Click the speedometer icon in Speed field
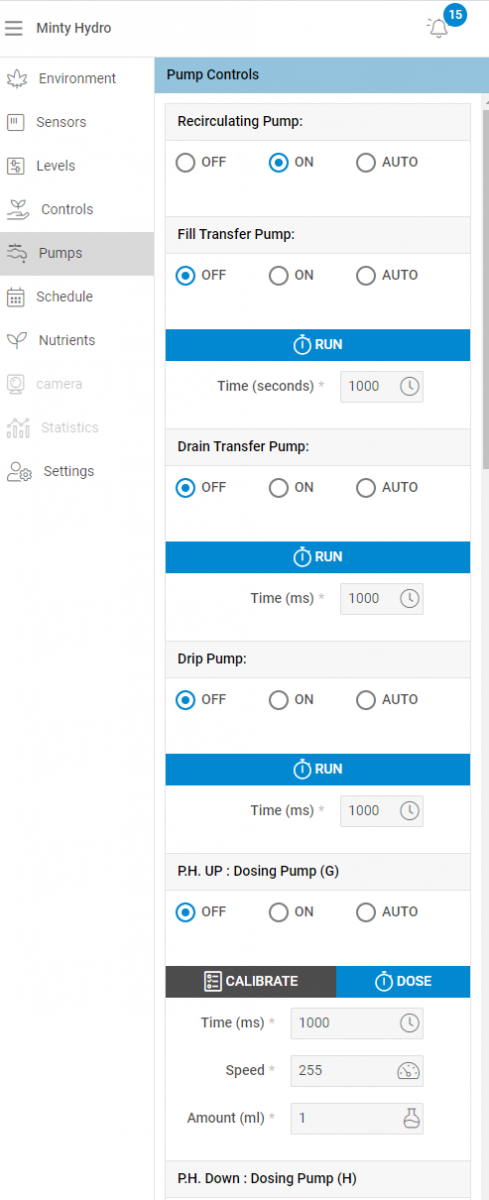Image resolution: width=489 pixels, height=1200 pixels. pos(409,1070)
